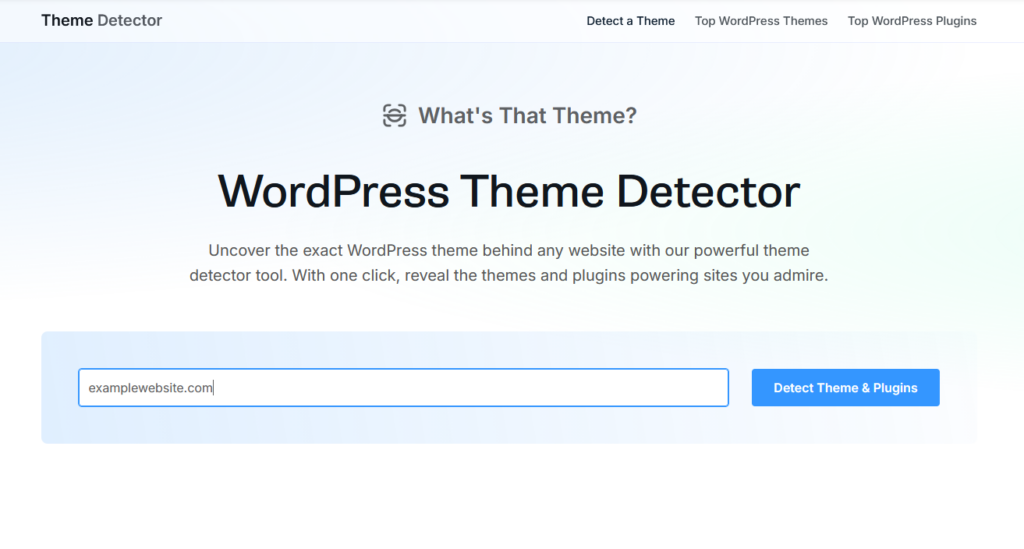Click the "What's That Theme?" text
Screen dimensions: 1024x549
pos(527,116)
